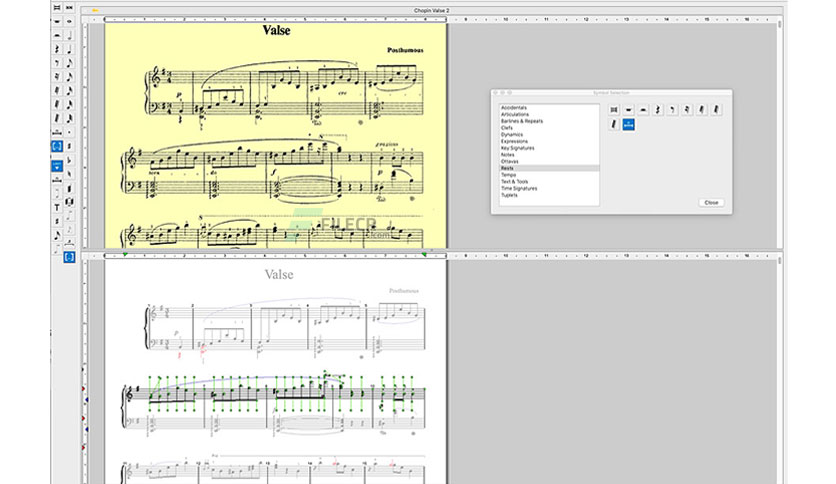Pick the sixteenth rest in the left toolbar
The height and width of the screenshot is (484, 836).
[57, 77]
